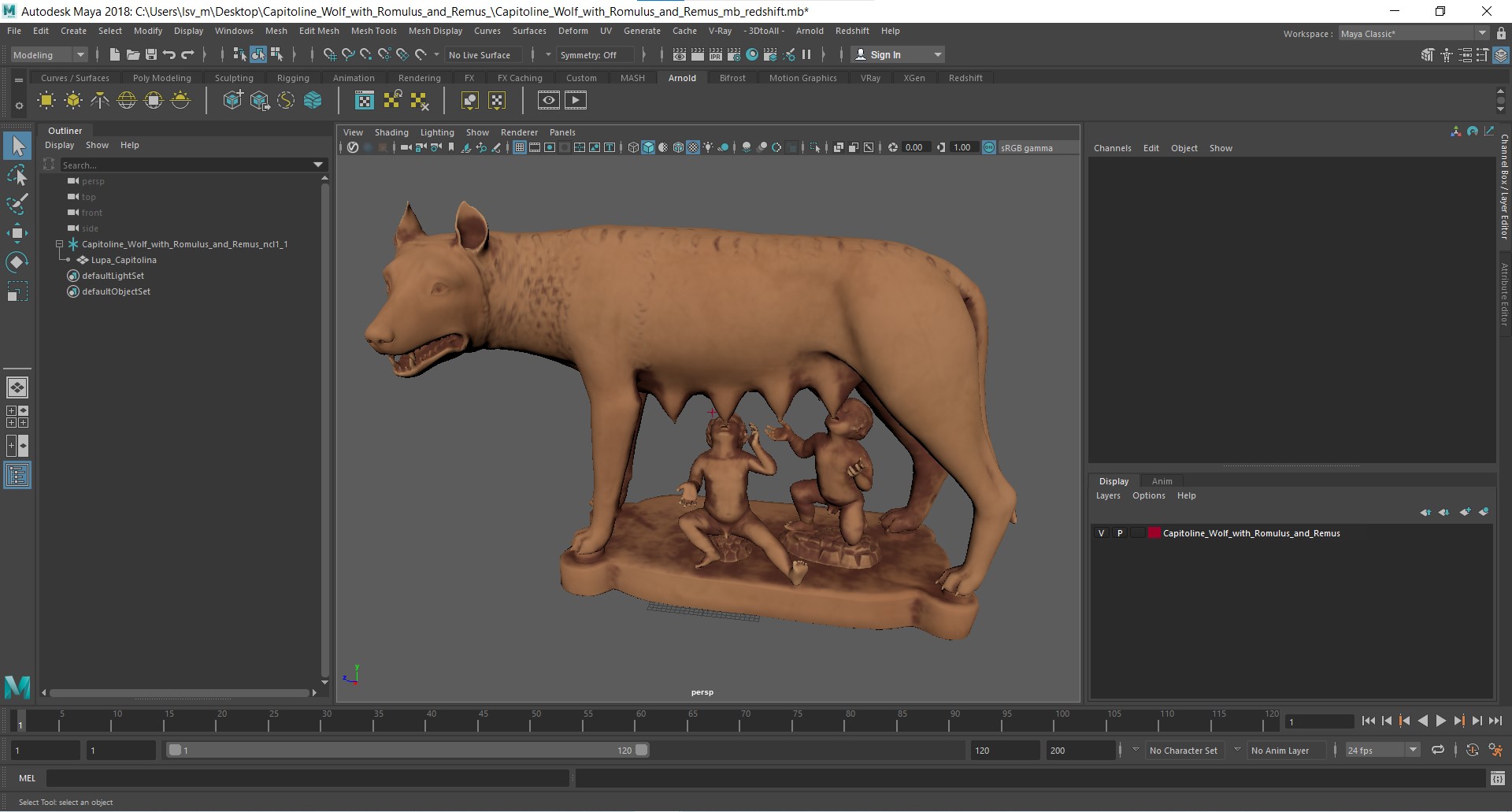Click the Channels menu in Channel Box
The width and height of the screenshot is (1512, 812).
tap(1112, 148)
